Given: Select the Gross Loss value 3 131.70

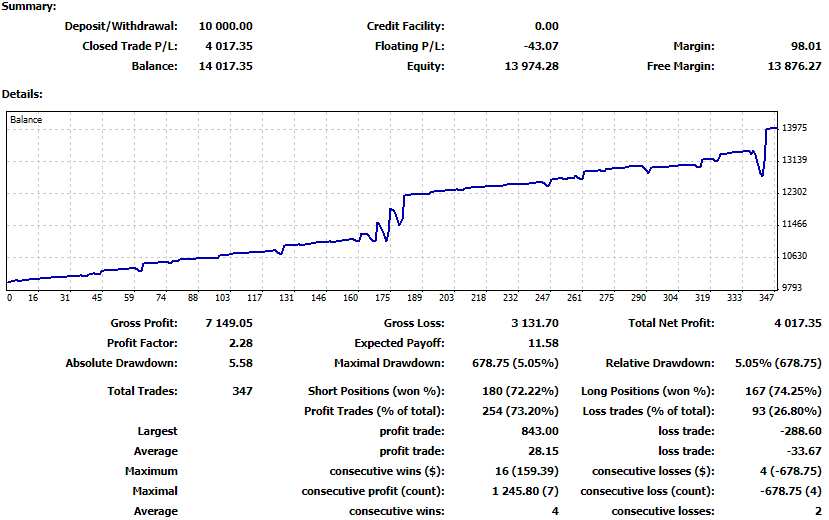Looking at the screenshot, I should tap(535, 323).
